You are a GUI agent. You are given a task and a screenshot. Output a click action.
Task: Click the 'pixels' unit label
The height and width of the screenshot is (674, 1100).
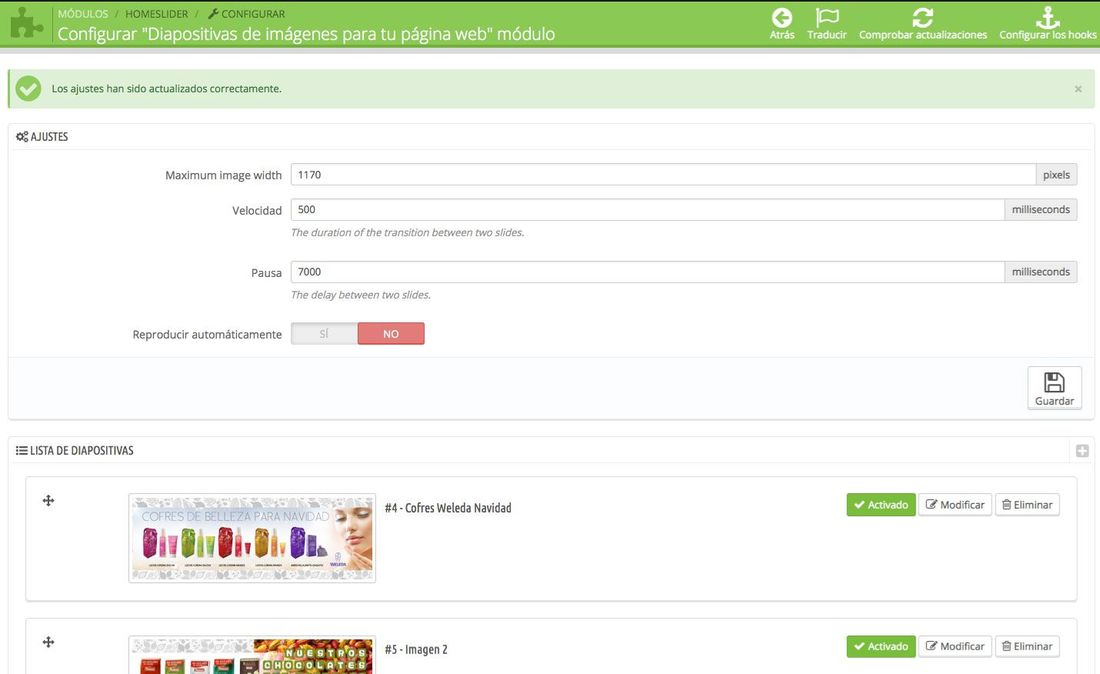coord(1057,175)
